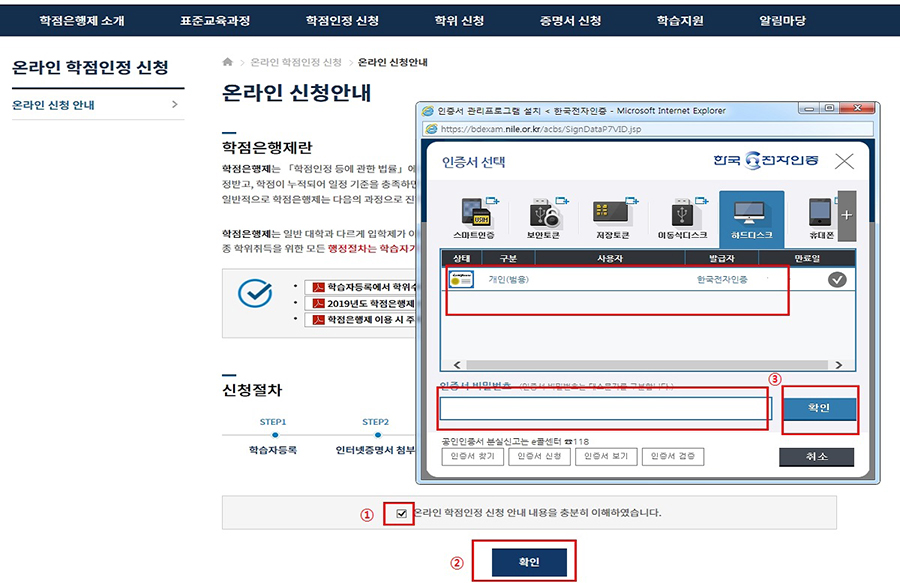Select the 하드디스크 storage tab
This screenshot has height=583, width=900.
[x=751, y=220]
